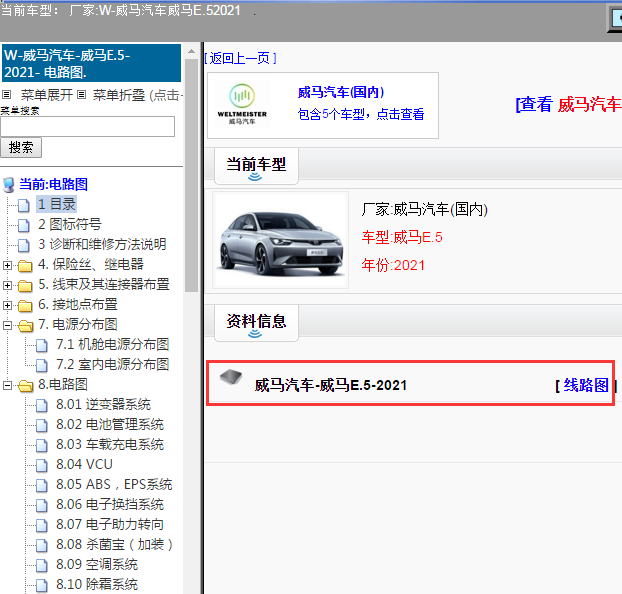Open 8.06 电子换挡系统 diagram
Image resolution: width=622 pixels, height=594 pixels.
[x=110, y=504]
